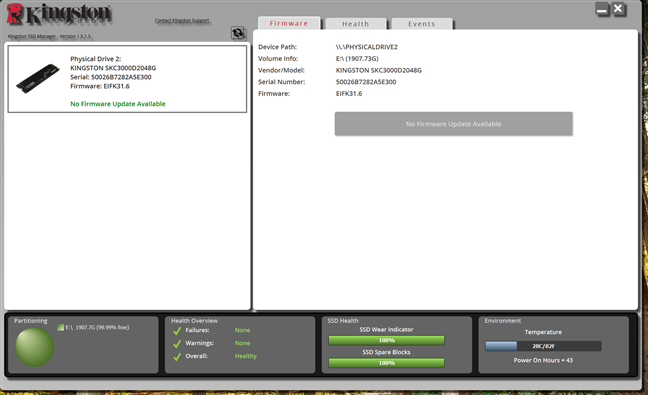Viewport: 648px width, 395px height.
Task: Click the Vendor/Model value in details panel
Action: [x=379, y=70]
